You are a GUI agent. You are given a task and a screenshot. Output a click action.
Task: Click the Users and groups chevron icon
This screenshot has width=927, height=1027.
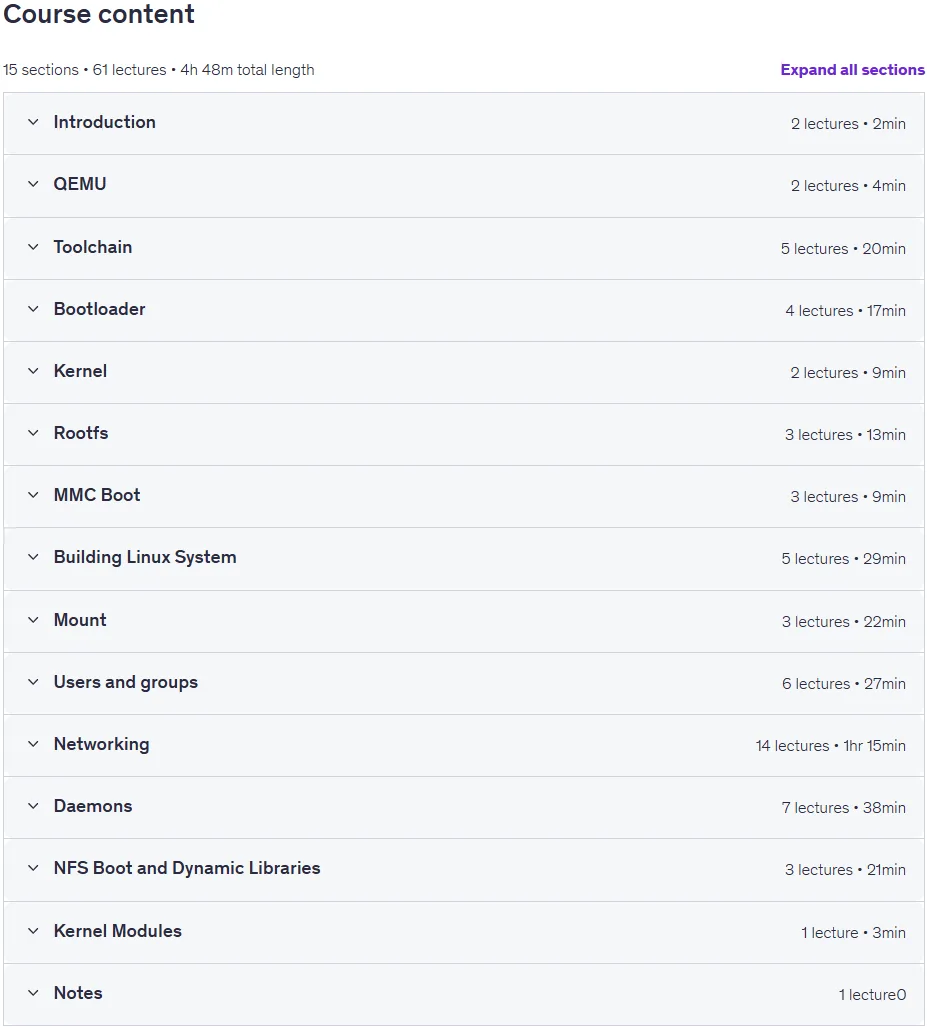[33, 682]
